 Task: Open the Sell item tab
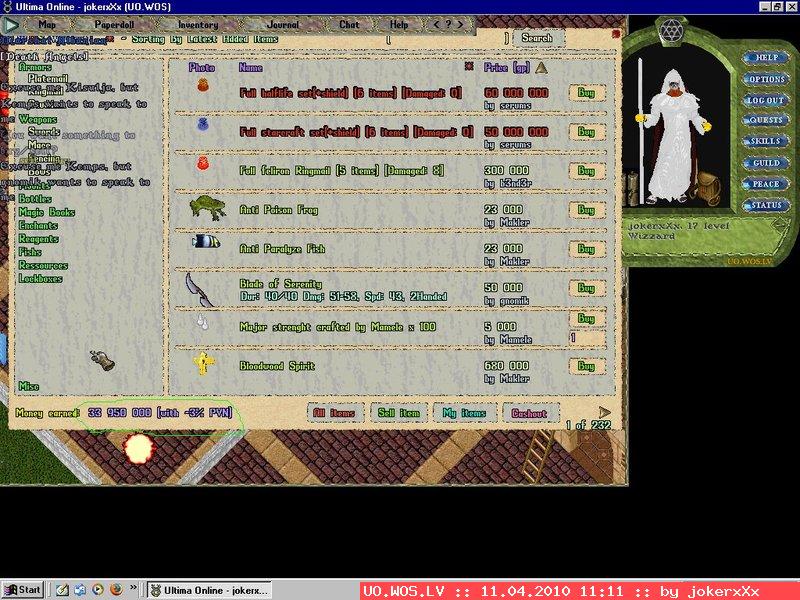(x=399, y=413)
